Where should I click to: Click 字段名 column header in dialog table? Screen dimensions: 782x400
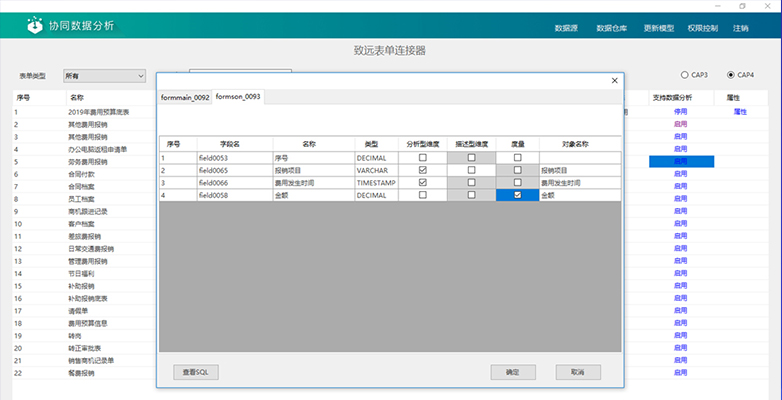[x=235, y=144]
